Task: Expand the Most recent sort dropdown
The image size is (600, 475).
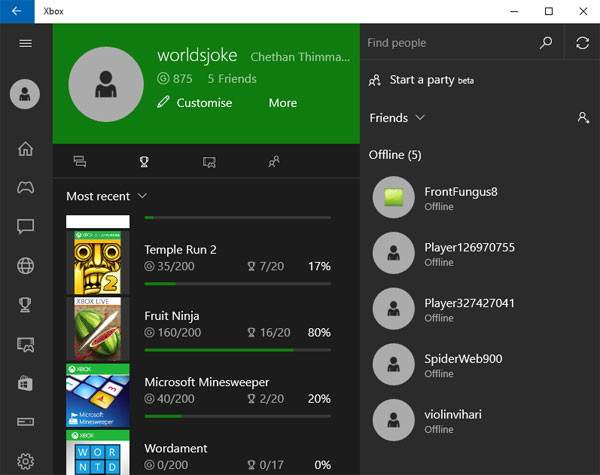Action: [106, 196]
